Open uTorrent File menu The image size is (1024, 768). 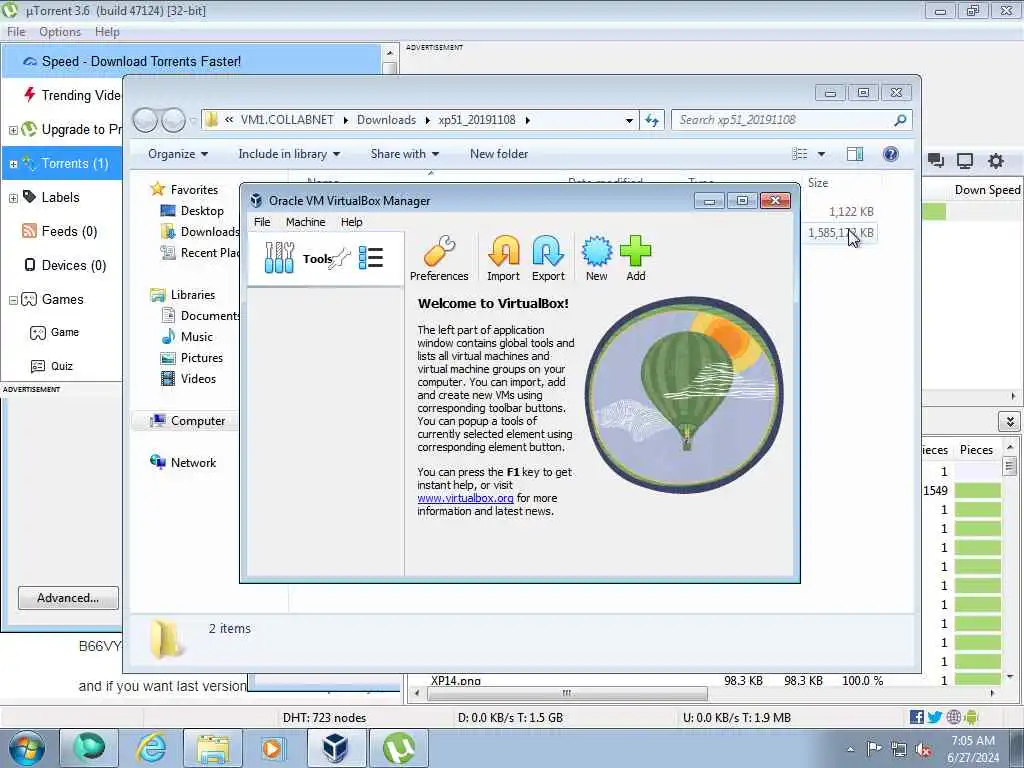16,32
